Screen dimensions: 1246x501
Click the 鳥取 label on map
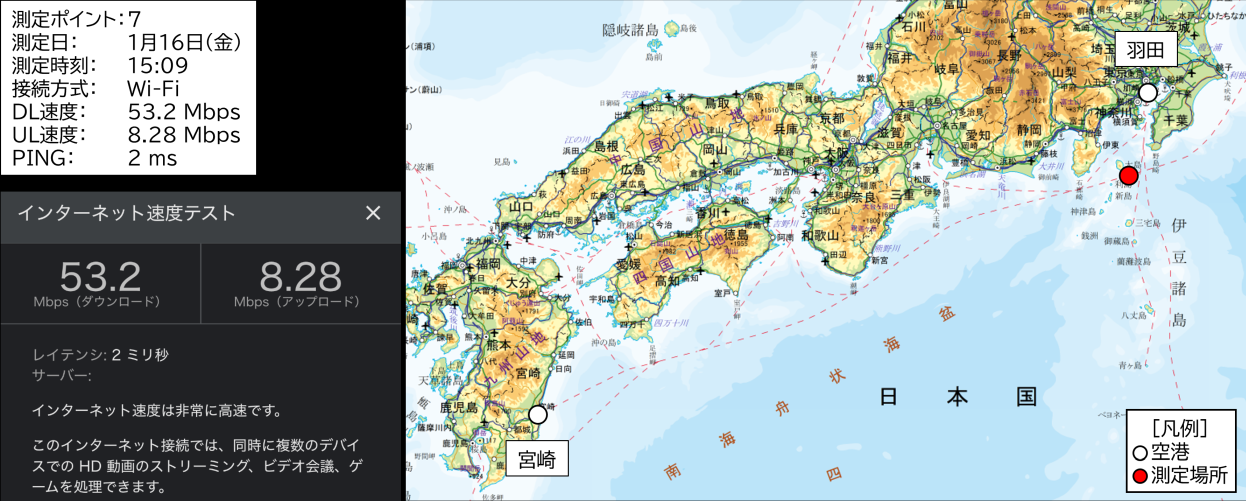(717, 103)
